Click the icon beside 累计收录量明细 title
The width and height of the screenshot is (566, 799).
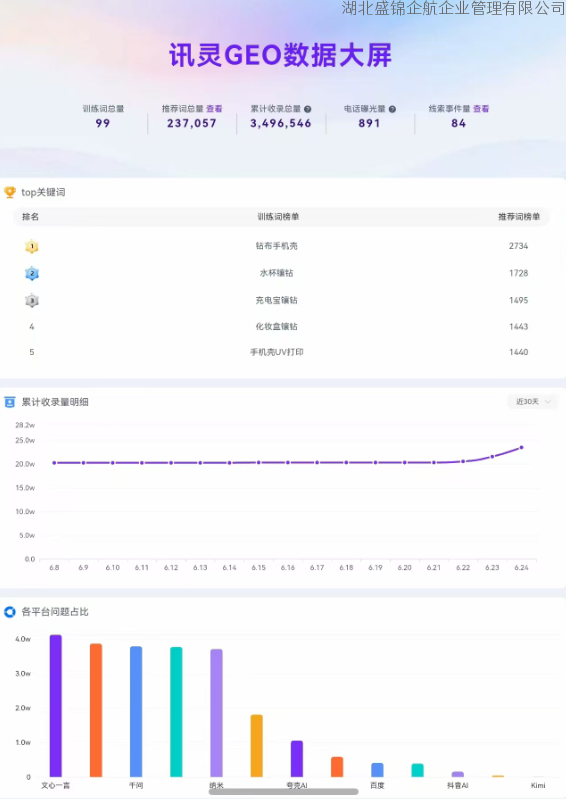tap(10, 402)
